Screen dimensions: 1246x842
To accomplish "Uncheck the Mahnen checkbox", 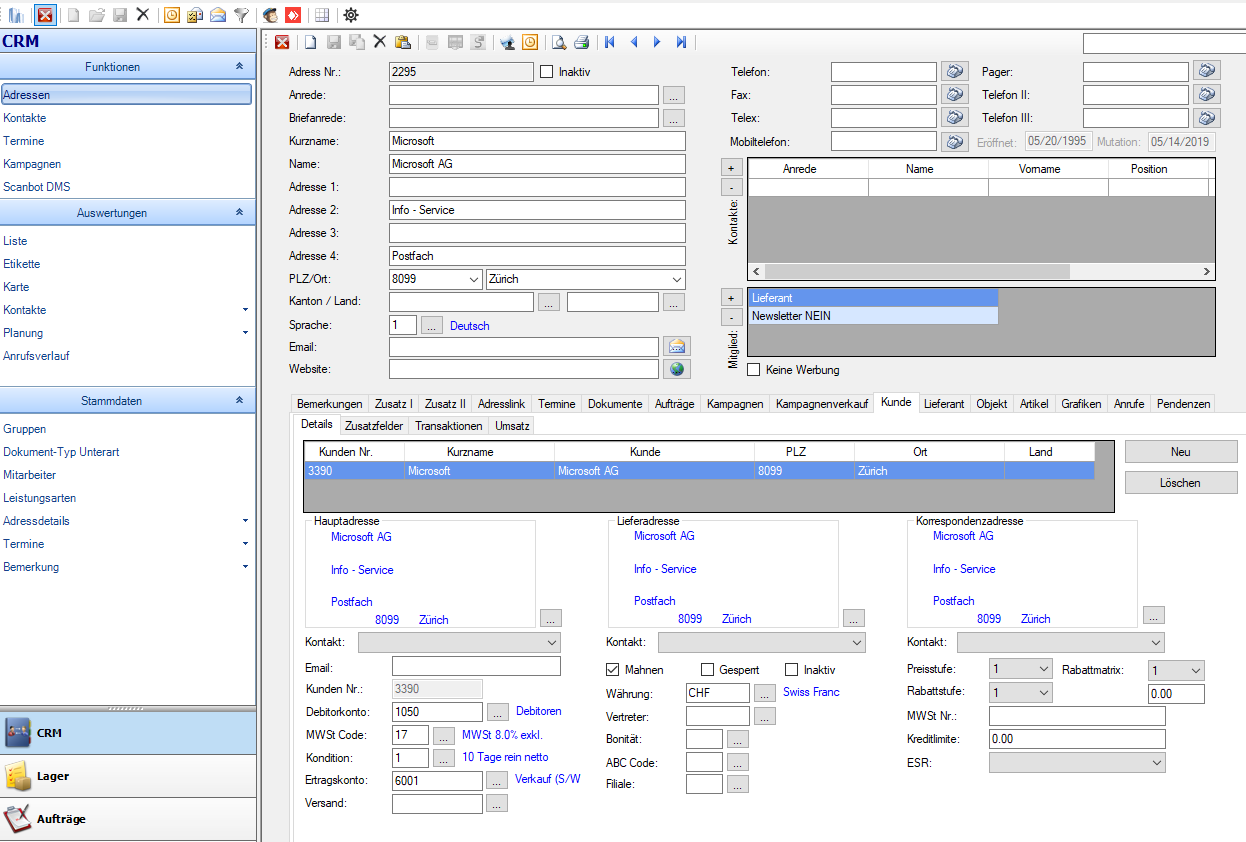I will (613, 670).
